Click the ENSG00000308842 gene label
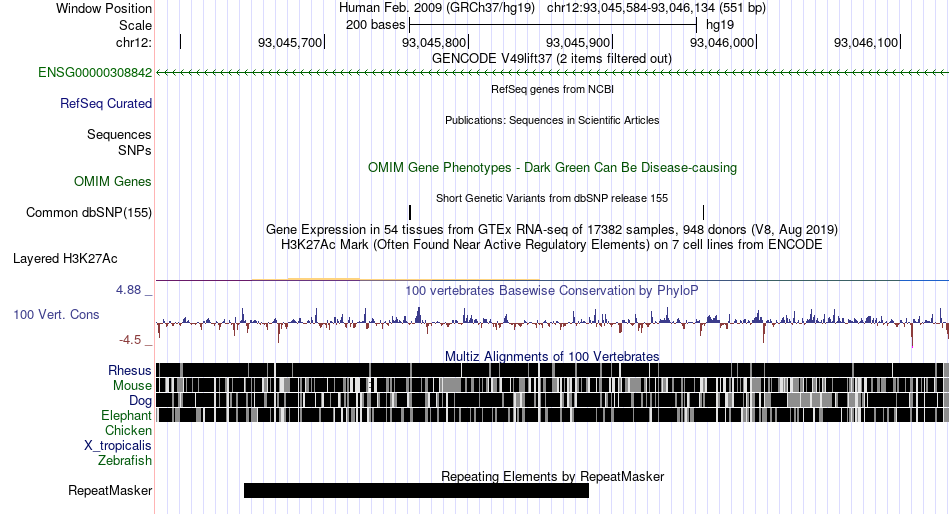The height and width of the screenshot is (514, 950). coord(95,73)
